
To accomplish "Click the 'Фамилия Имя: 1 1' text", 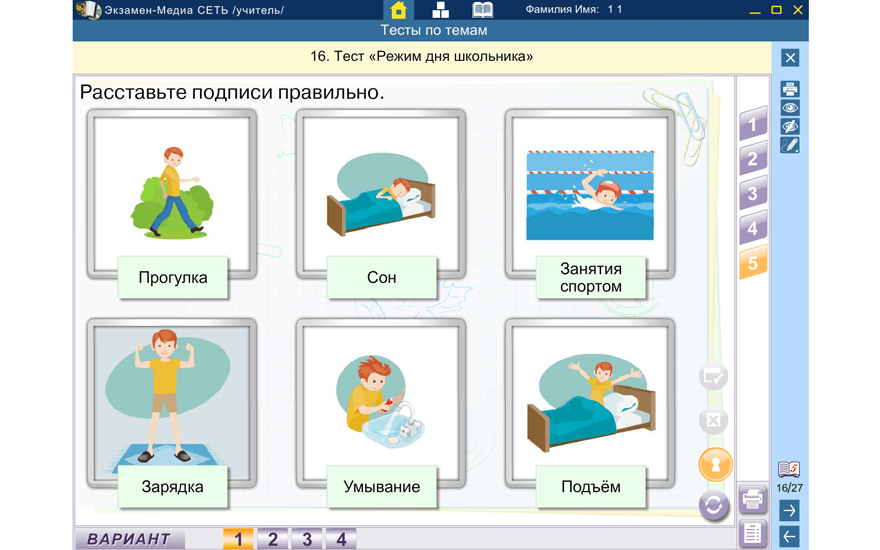I will pos(574,10).
